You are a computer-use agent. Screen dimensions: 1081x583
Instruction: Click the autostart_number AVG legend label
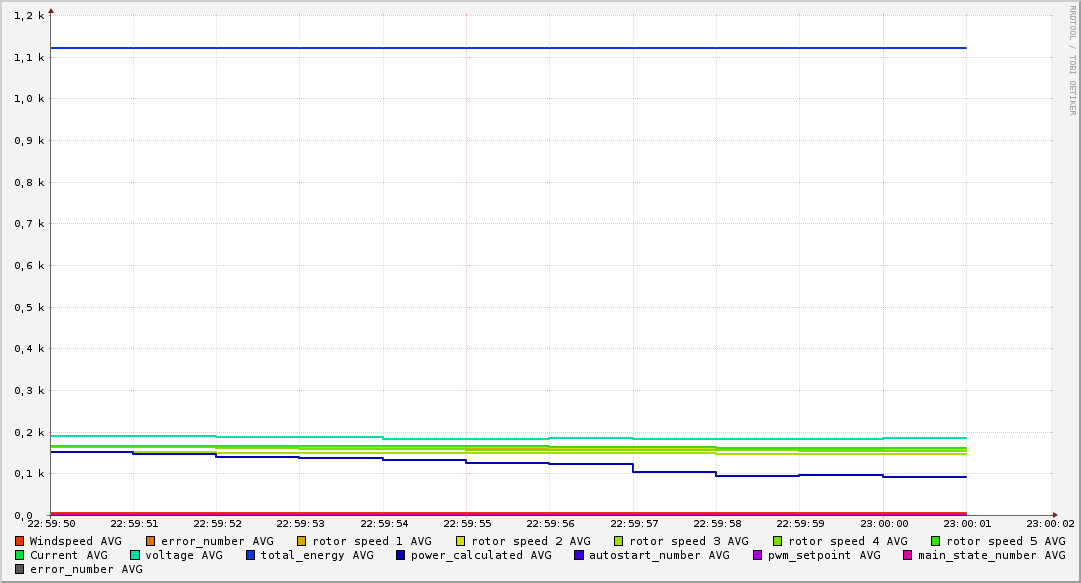pos(659,555)
